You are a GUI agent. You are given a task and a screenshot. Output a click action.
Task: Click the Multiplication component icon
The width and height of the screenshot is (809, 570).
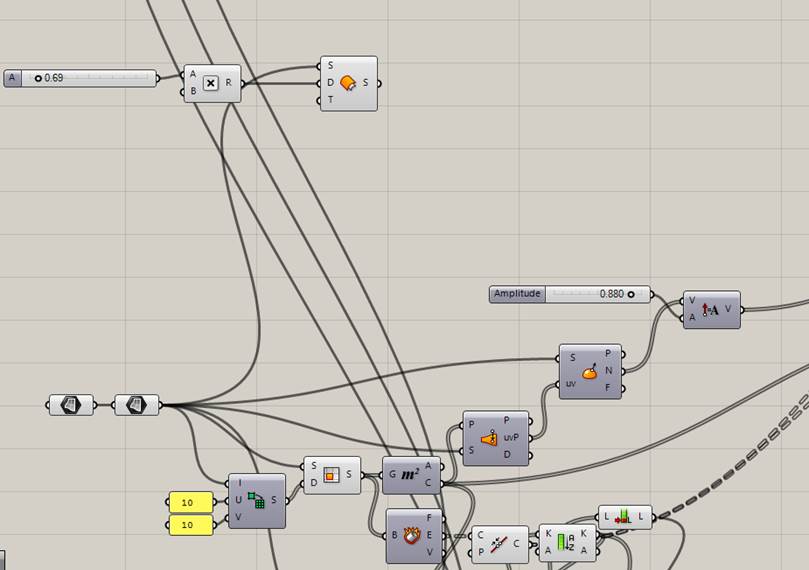click(211, 83)
